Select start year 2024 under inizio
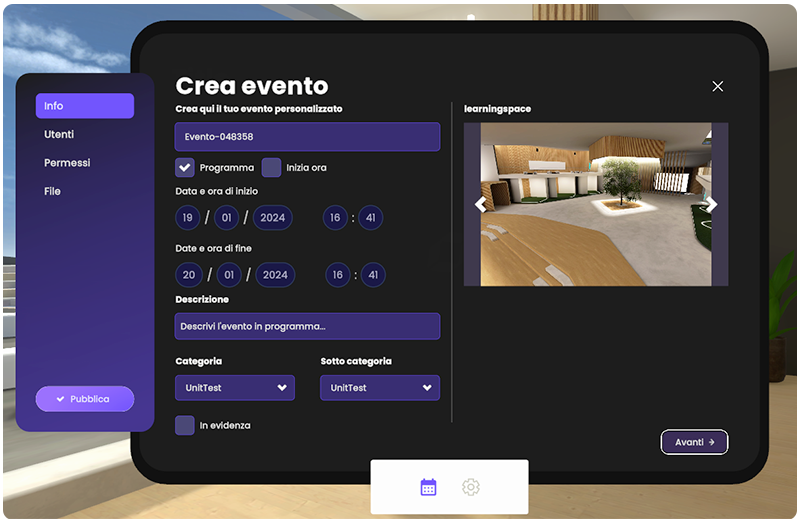The height and width of the screenshot is (519, 800). click(x=272, y=218)
